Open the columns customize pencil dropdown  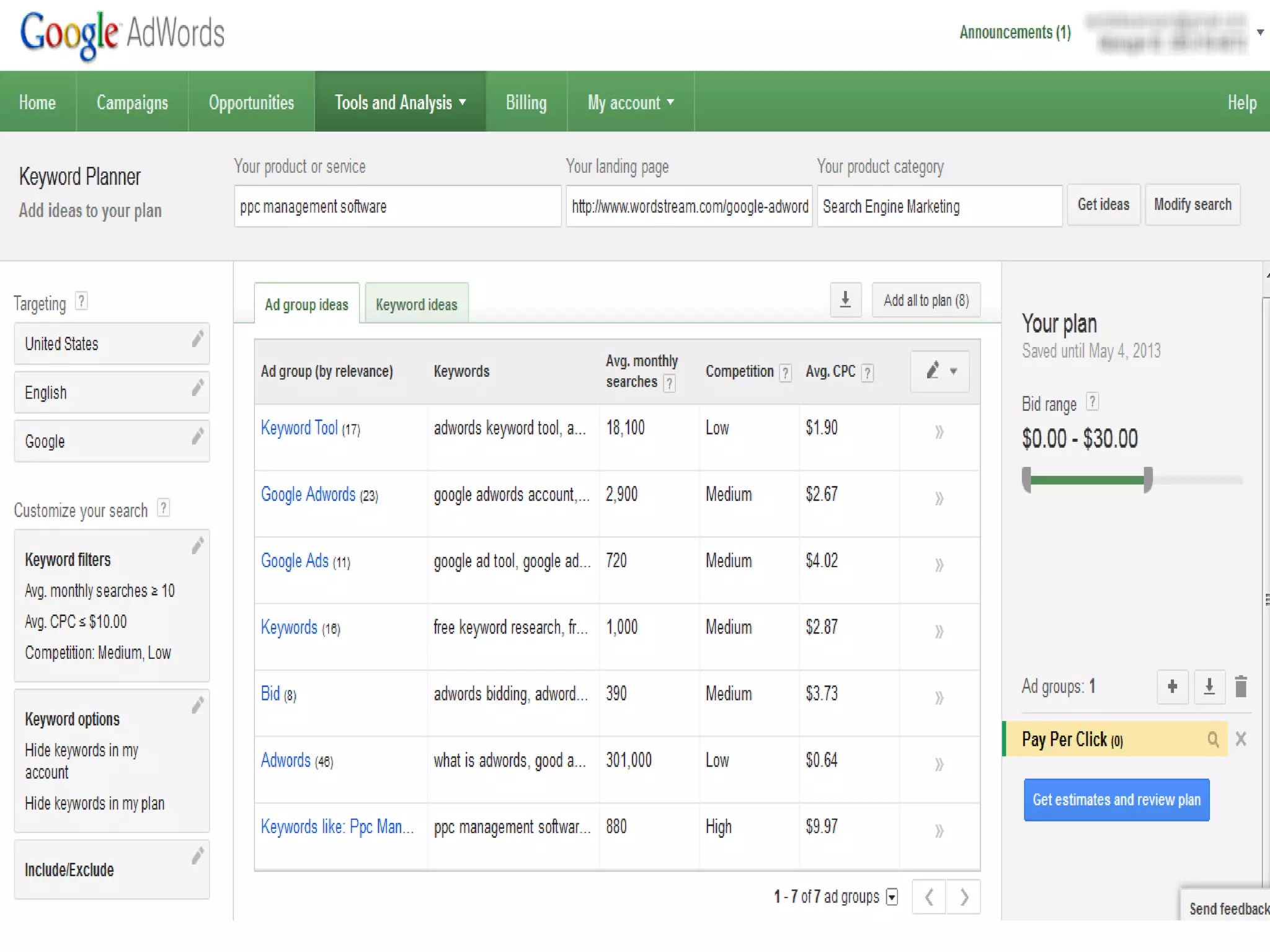click(940, 371)
